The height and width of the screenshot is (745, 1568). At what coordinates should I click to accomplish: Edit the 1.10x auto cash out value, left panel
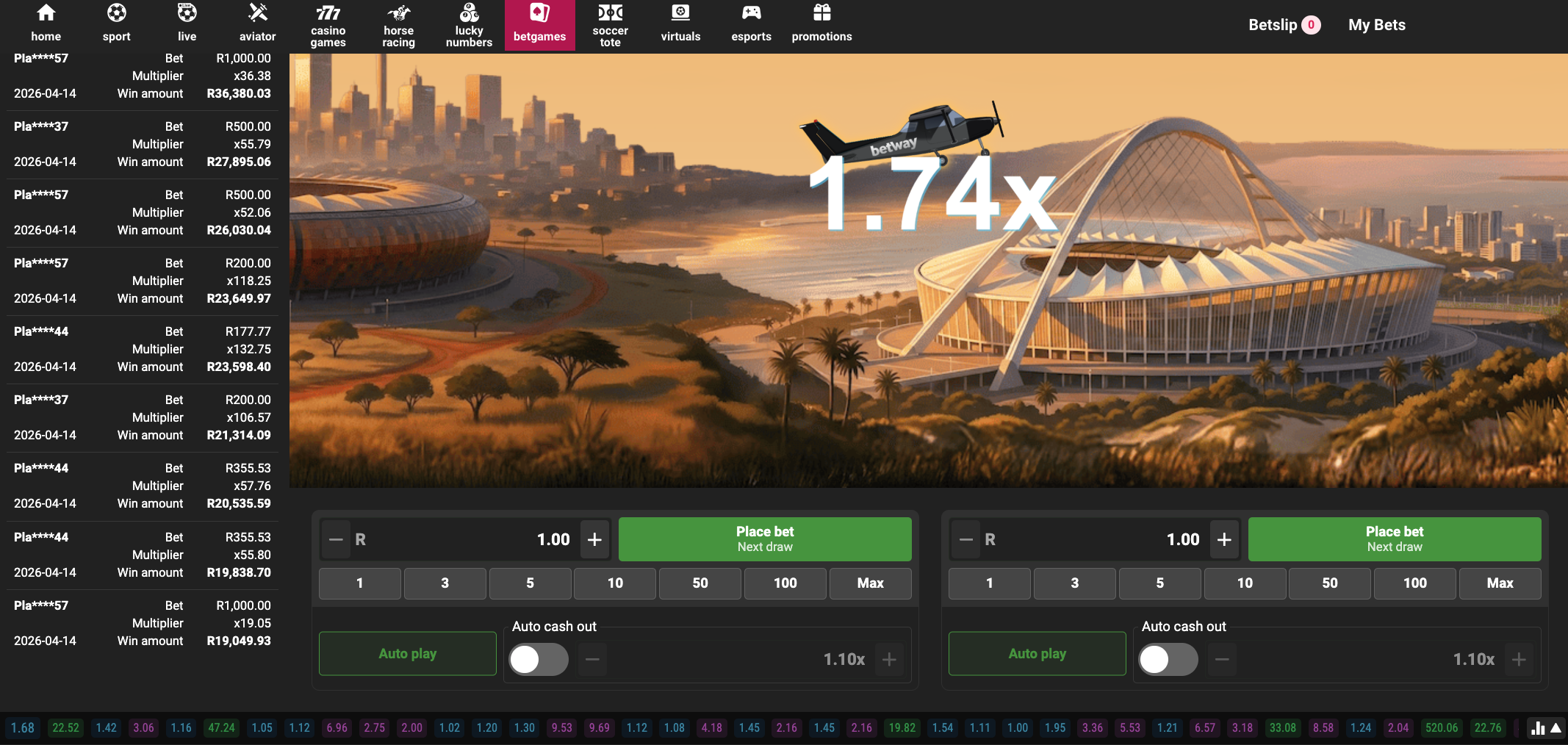pyautogui.click(x=741, y=659)
